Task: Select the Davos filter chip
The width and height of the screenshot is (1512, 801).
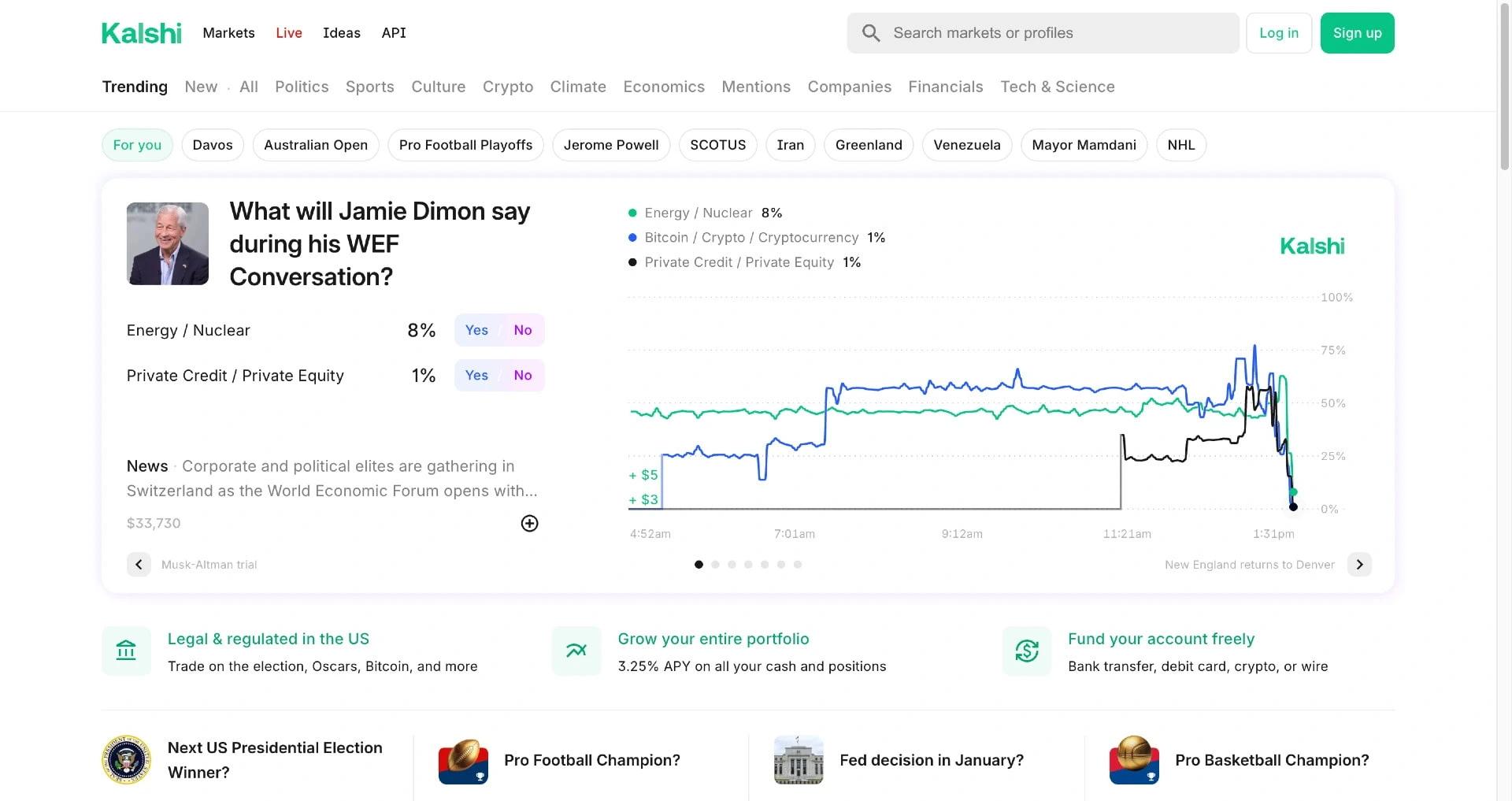Action: tap(213, 145)
